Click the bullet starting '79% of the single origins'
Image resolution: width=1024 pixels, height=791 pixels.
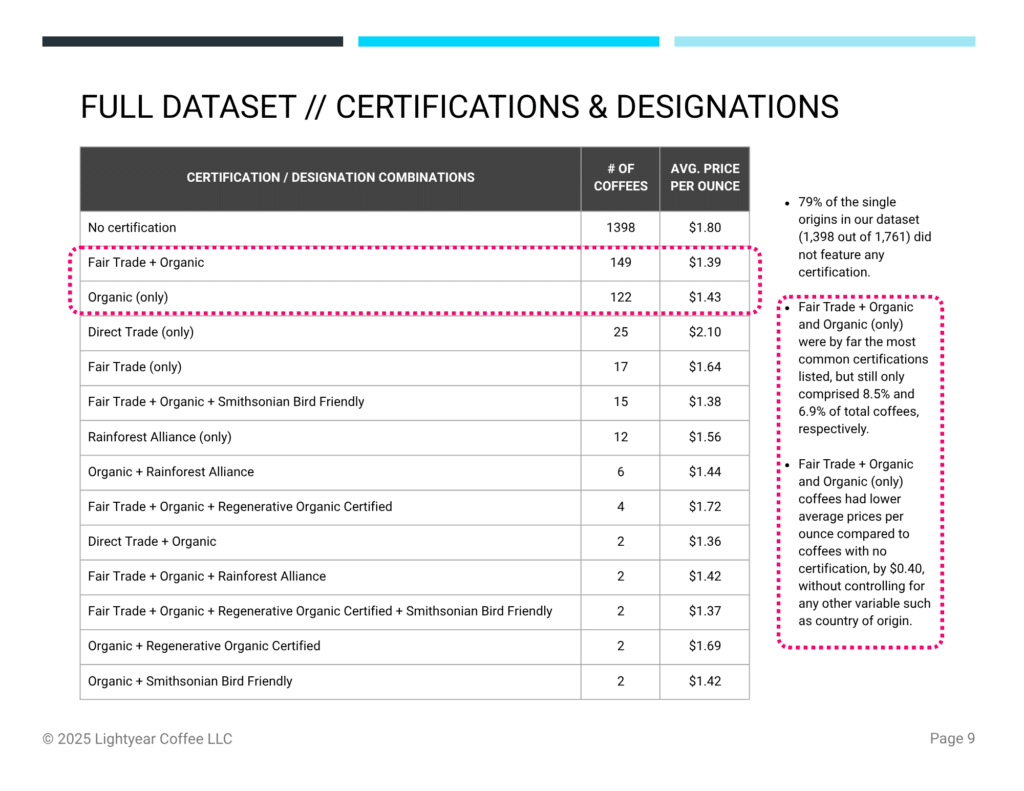(863, 237)
